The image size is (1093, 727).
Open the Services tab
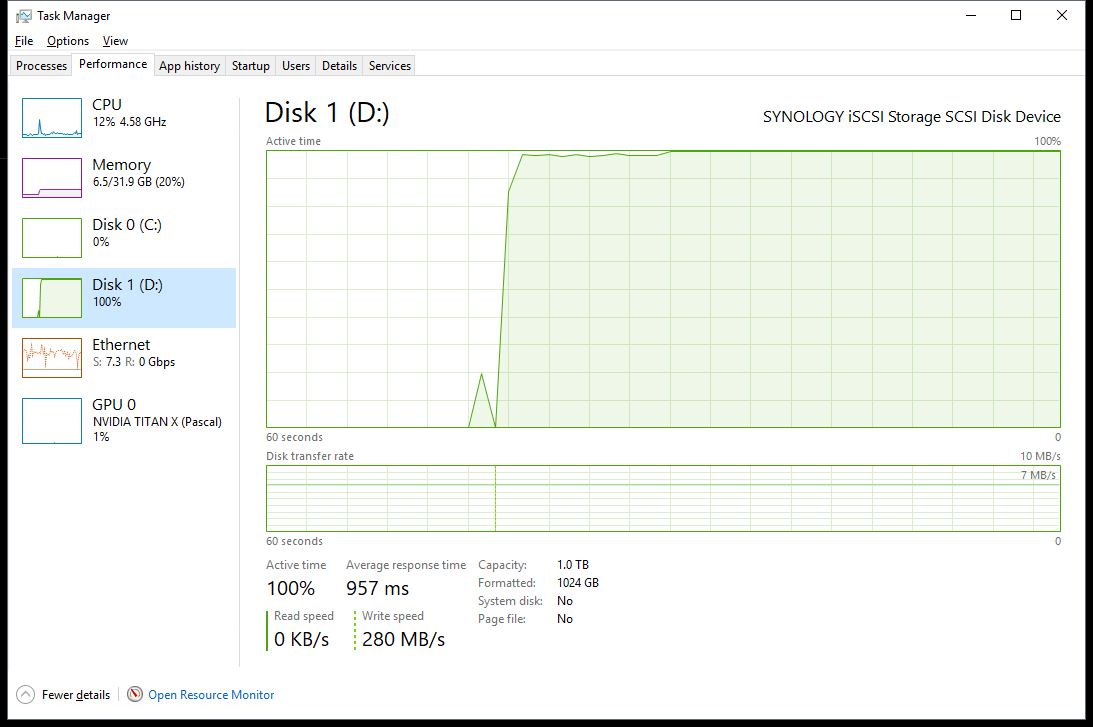(390, 66)
